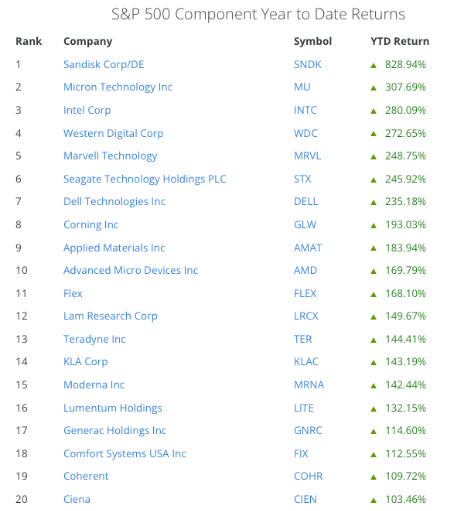Select the AMAT ticker symbol
Screen dimensions: 465x511
(308, 248)
